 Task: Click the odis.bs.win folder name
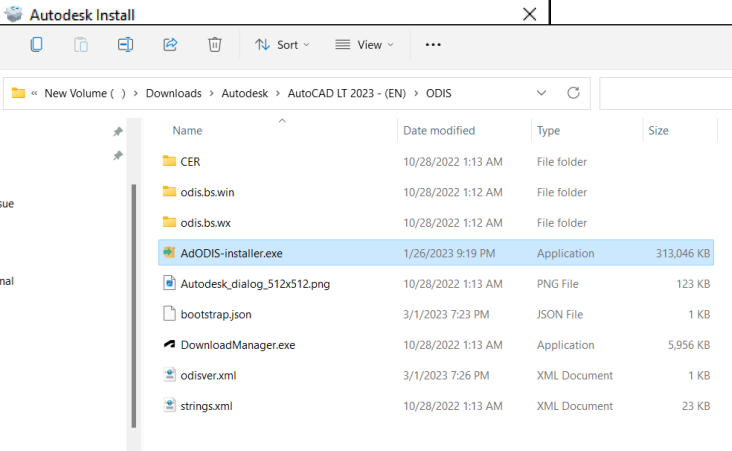tap(207, 192)
